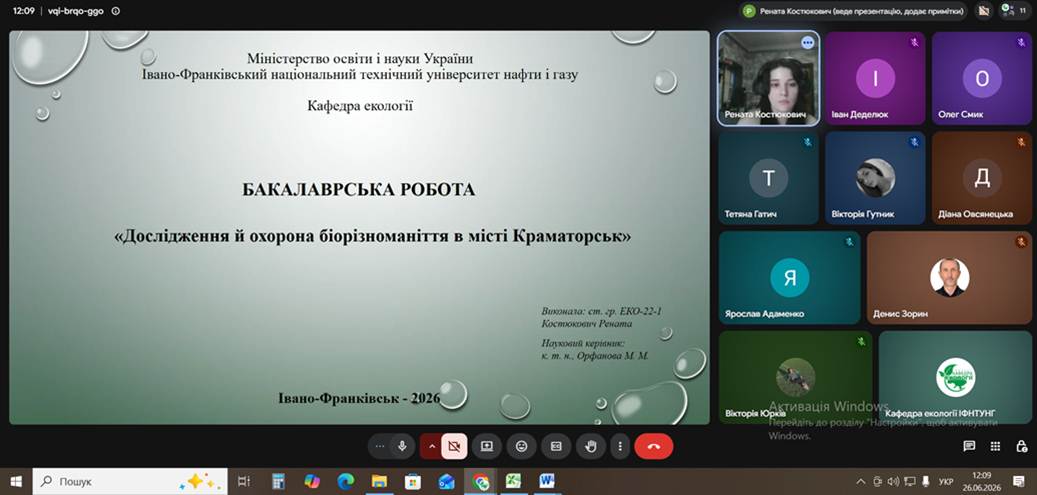Click the muted mic indicator on Діана Овсянецька's tile
This screenshot has height=495, width=1037.
coord(1021,142)
